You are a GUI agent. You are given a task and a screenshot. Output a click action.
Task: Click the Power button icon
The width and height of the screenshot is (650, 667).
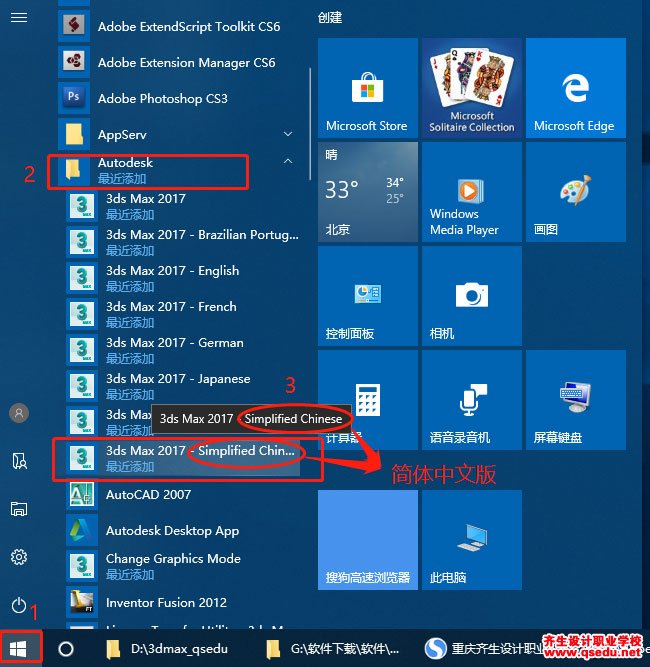pyautogui.click(x=19, y=605)
